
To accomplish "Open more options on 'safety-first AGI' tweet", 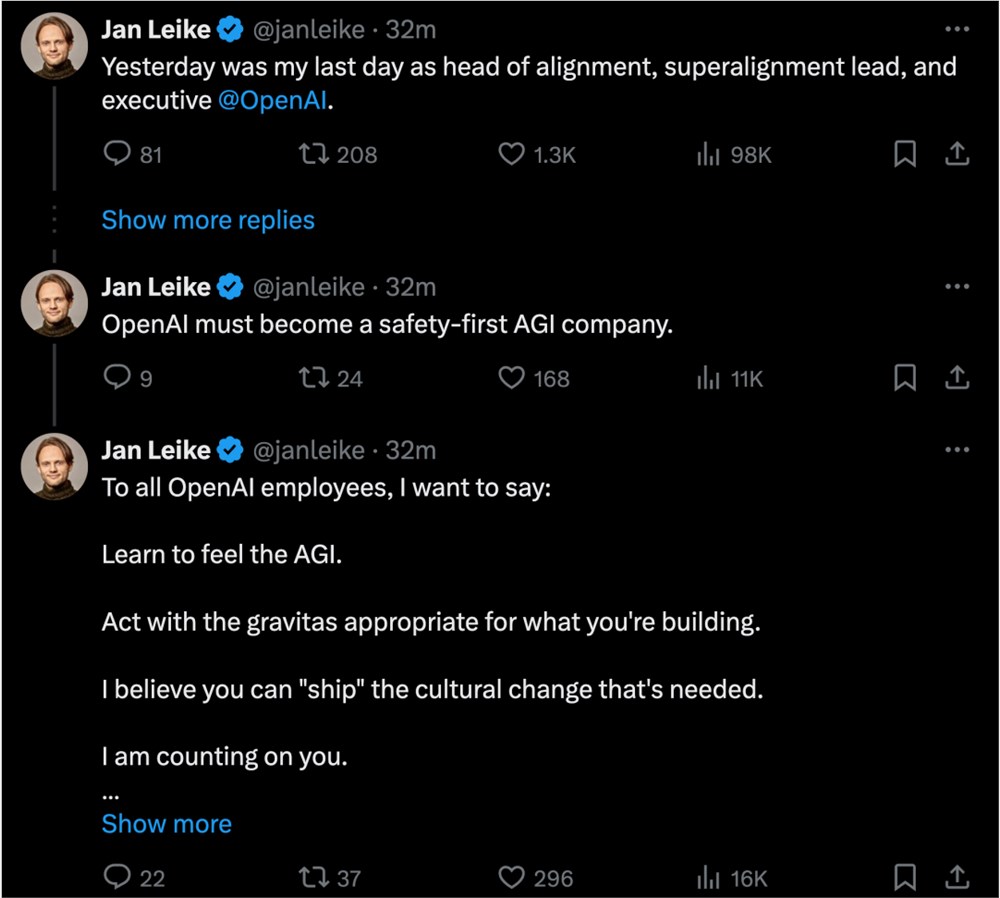I will point(956,287).
